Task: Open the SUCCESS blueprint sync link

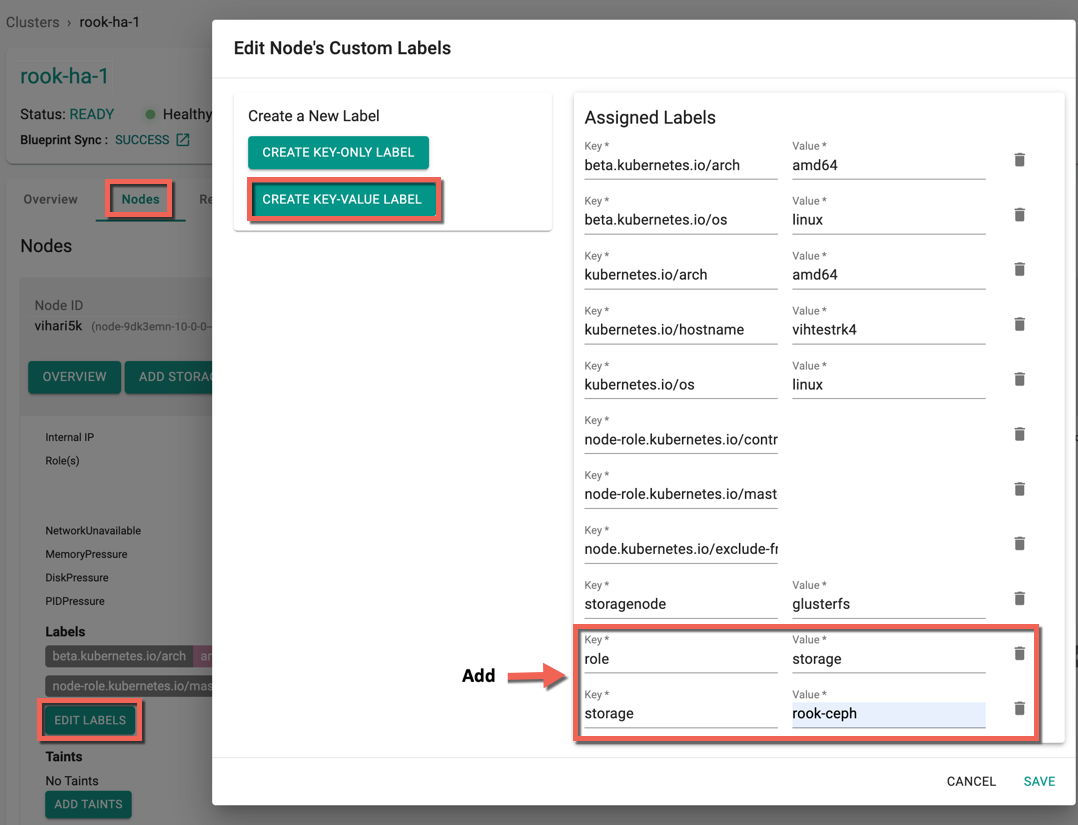Action: 142,140
